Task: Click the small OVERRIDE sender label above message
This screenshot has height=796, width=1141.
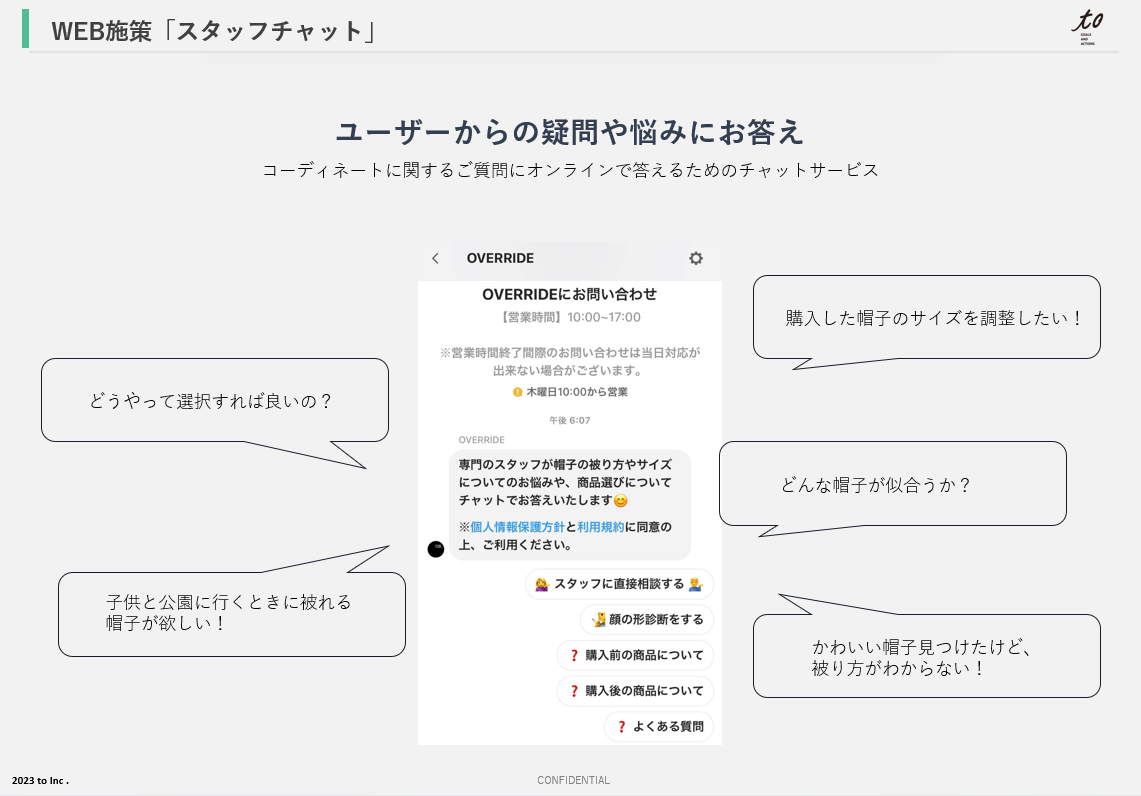Action: pos(481,440)
